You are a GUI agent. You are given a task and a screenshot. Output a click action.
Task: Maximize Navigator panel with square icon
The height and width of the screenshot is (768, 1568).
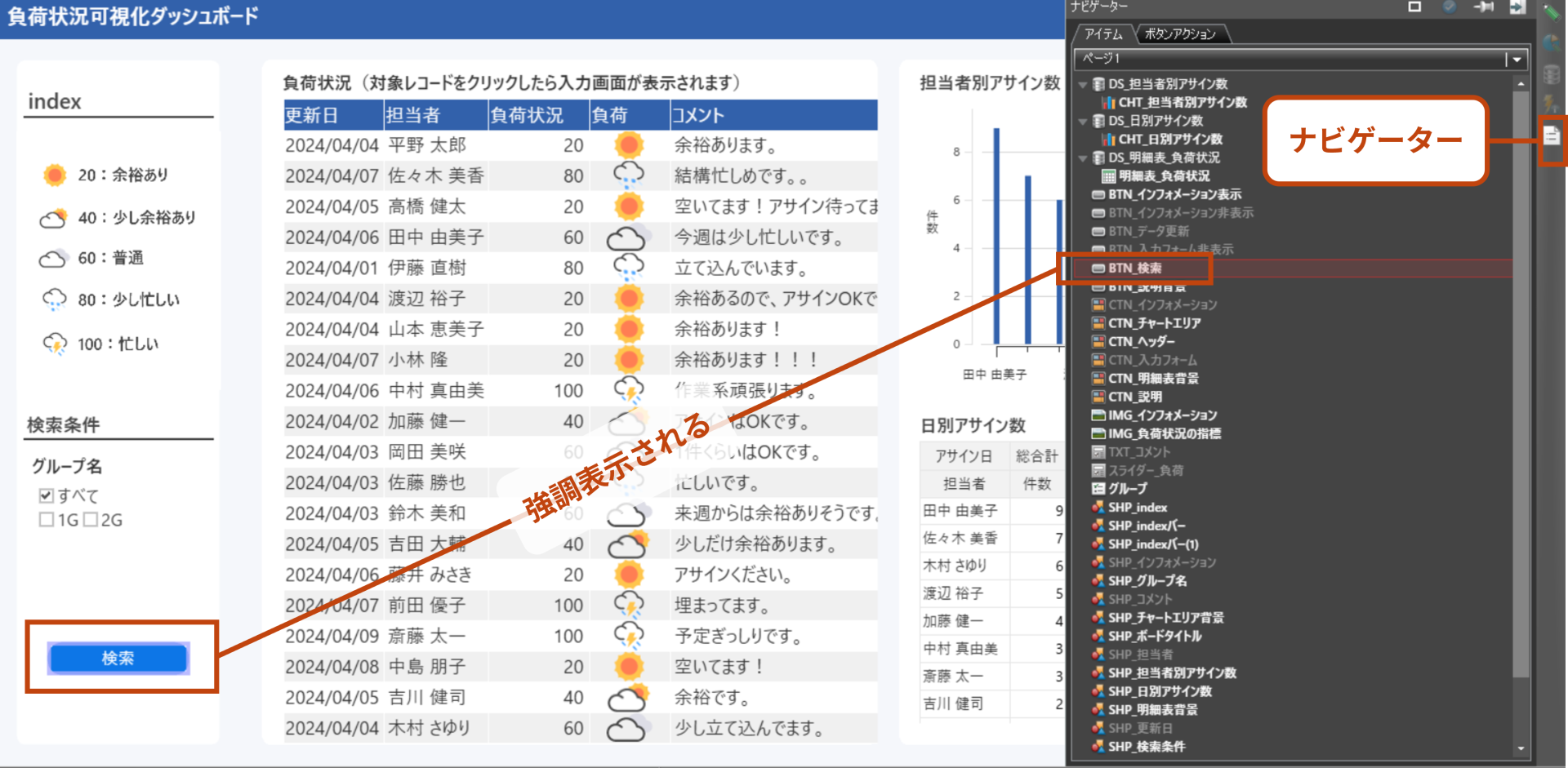[1414, 7]
